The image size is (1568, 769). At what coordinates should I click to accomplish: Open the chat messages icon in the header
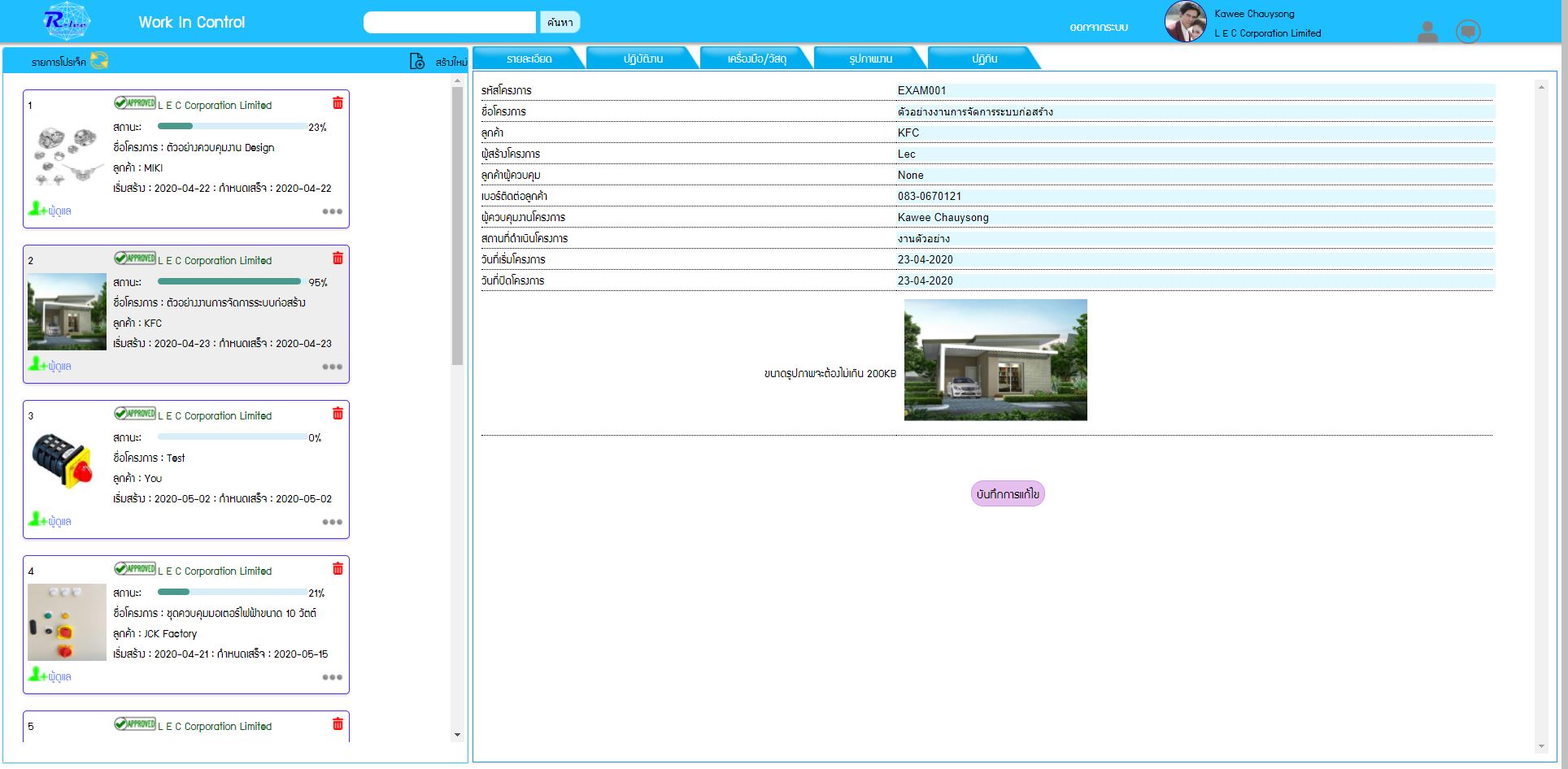click(x=1468, y=32)
